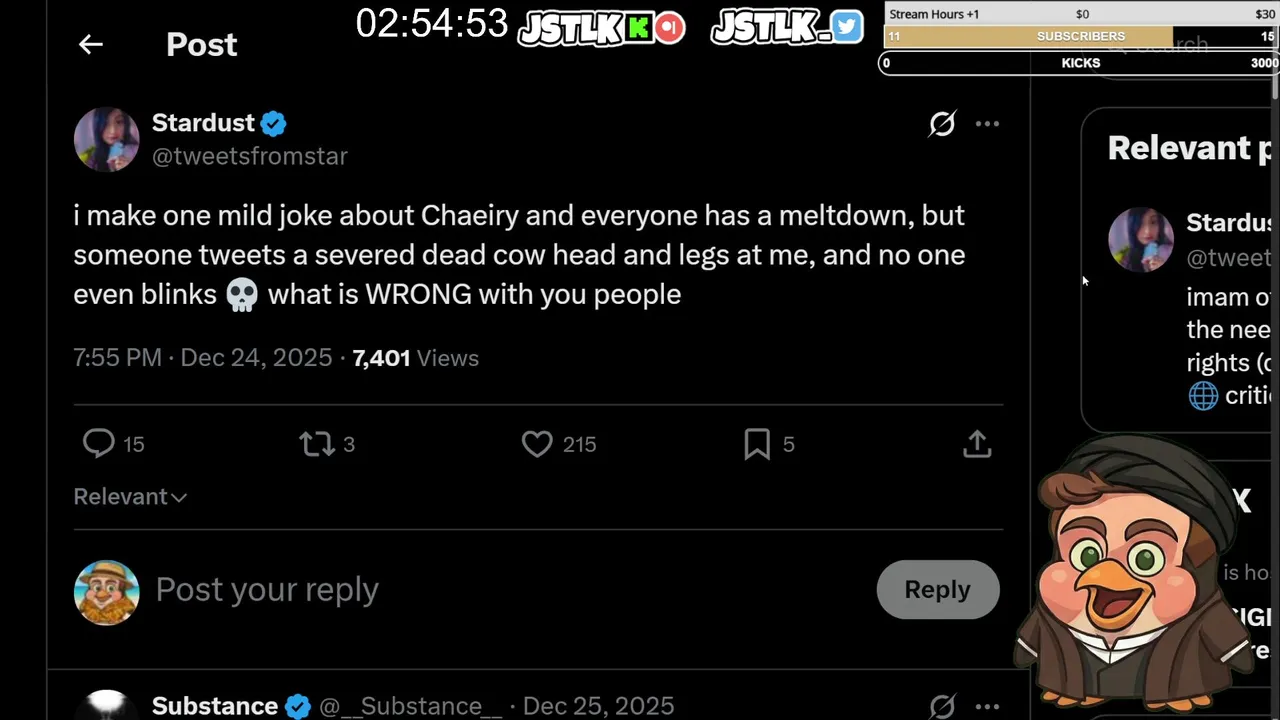Like the post with heart icon
Screen dimensions: 1280x720
tap(537, 443)
